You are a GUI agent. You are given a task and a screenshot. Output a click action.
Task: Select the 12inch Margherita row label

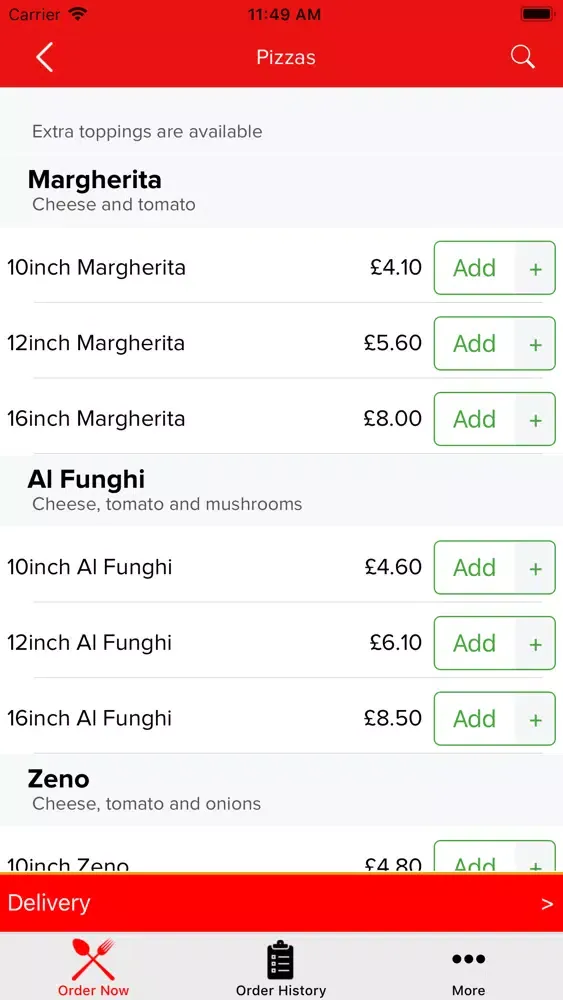(96, 343)
